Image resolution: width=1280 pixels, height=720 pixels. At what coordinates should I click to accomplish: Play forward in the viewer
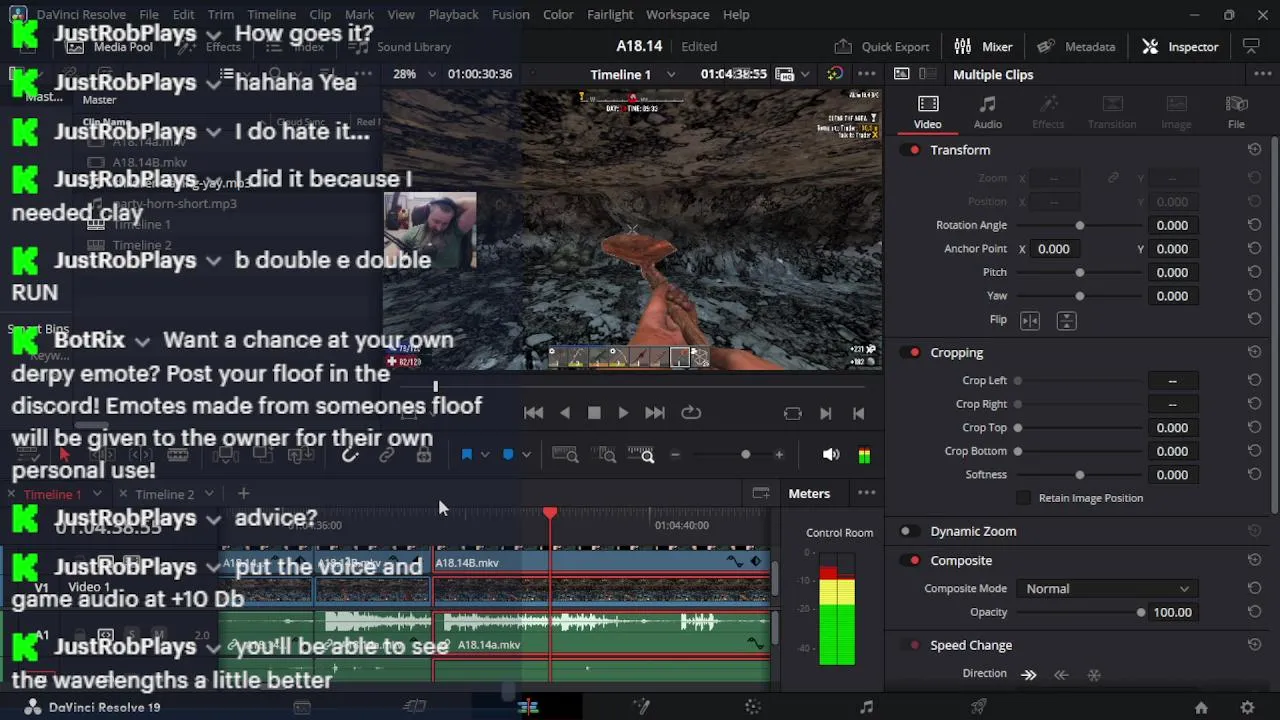pos(623,413)
